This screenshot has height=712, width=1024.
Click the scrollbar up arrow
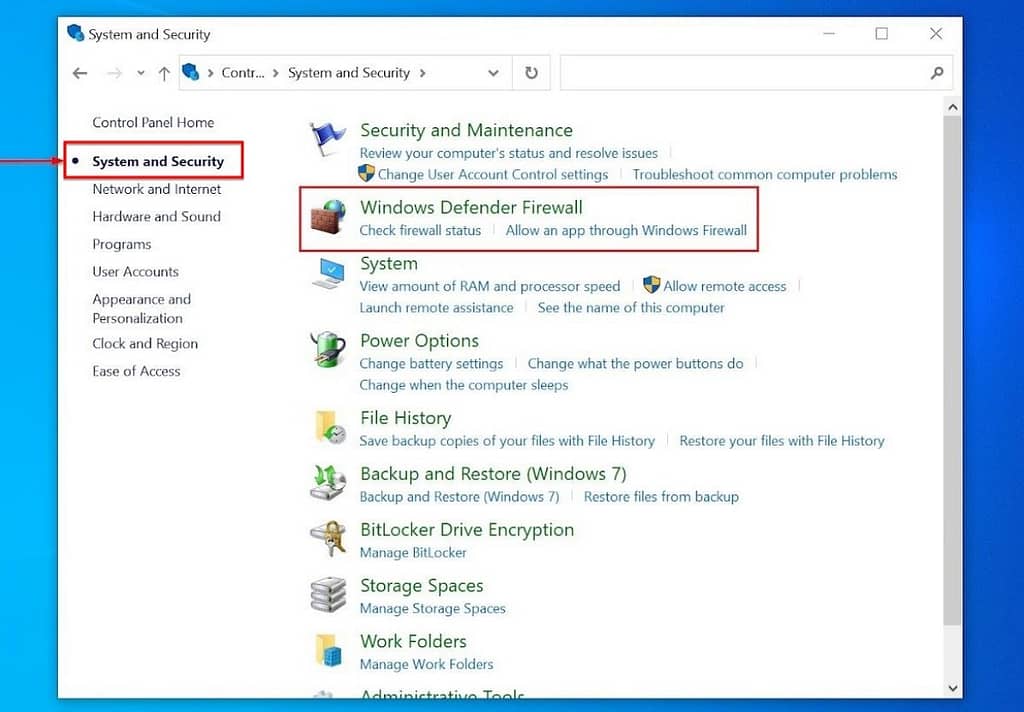coord(952,107)
